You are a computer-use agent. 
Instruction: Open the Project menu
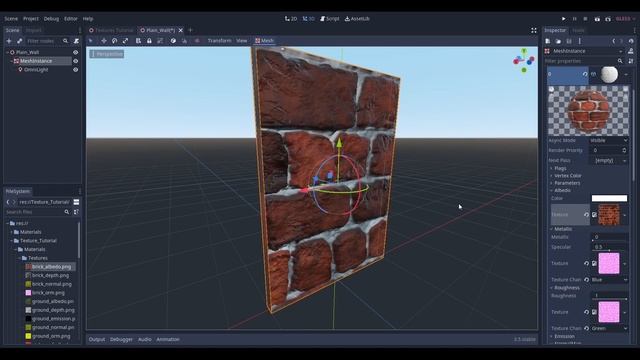tap(31, 19)
